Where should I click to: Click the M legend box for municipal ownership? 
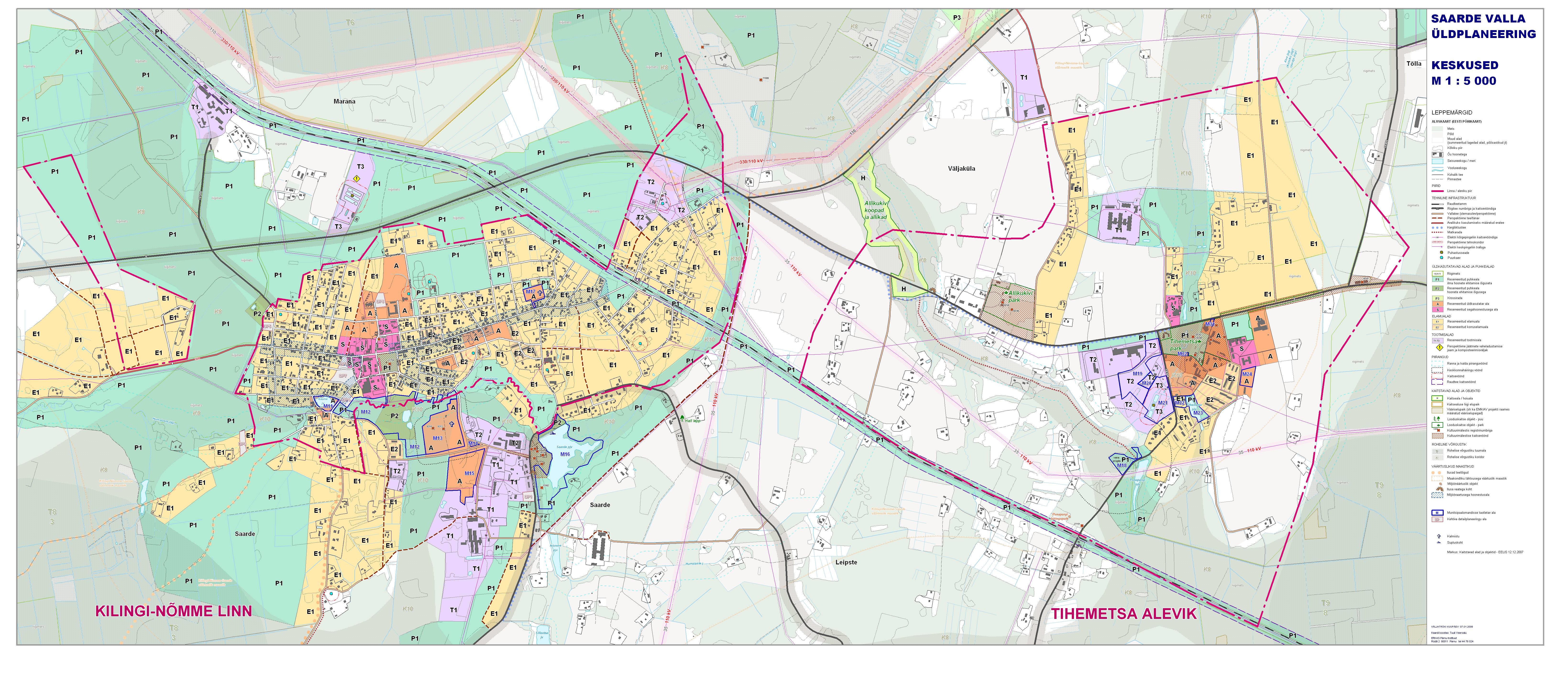point(1437,513)
